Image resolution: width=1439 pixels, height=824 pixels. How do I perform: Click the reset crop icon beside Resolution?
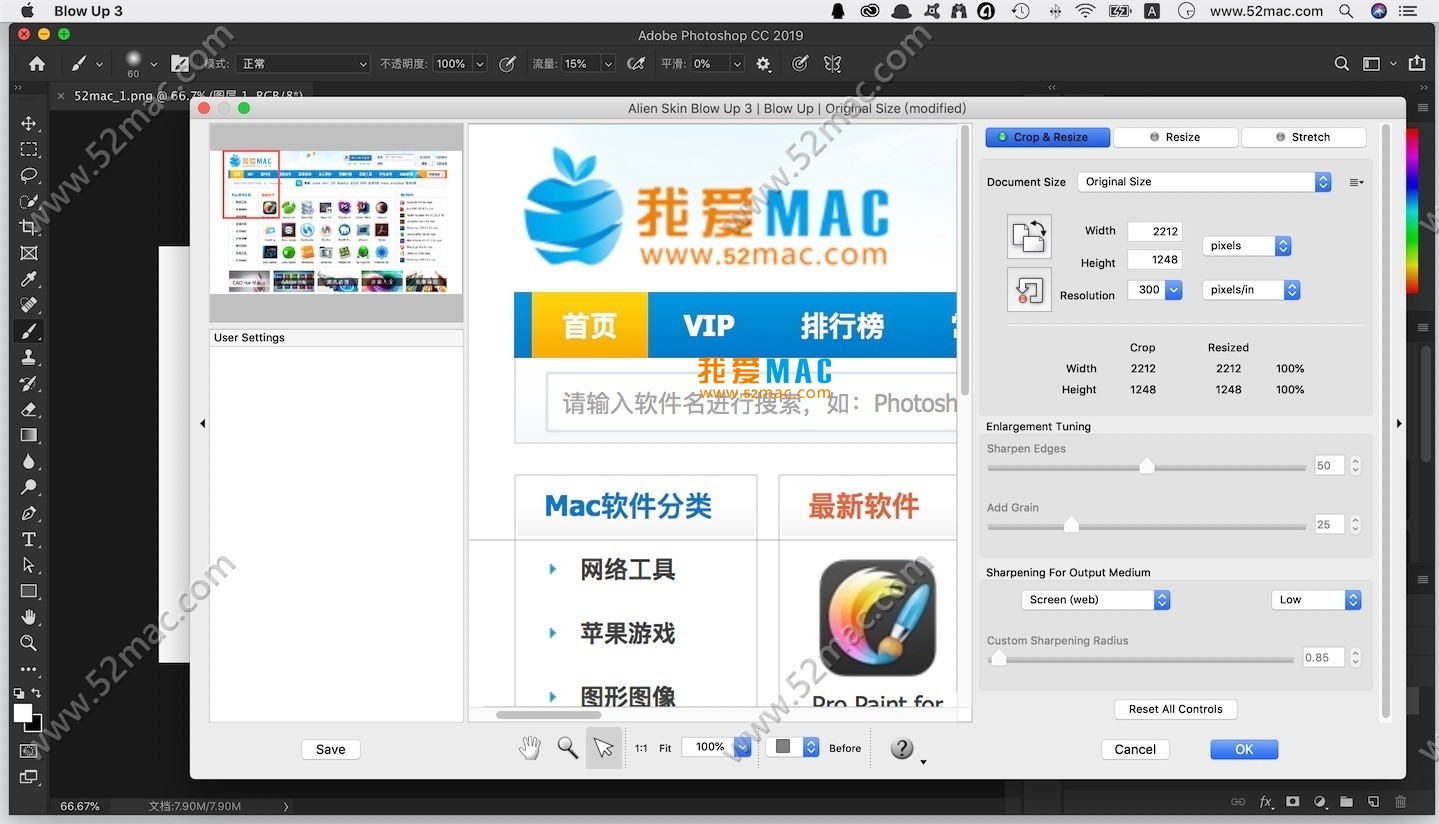[1029, 290]
